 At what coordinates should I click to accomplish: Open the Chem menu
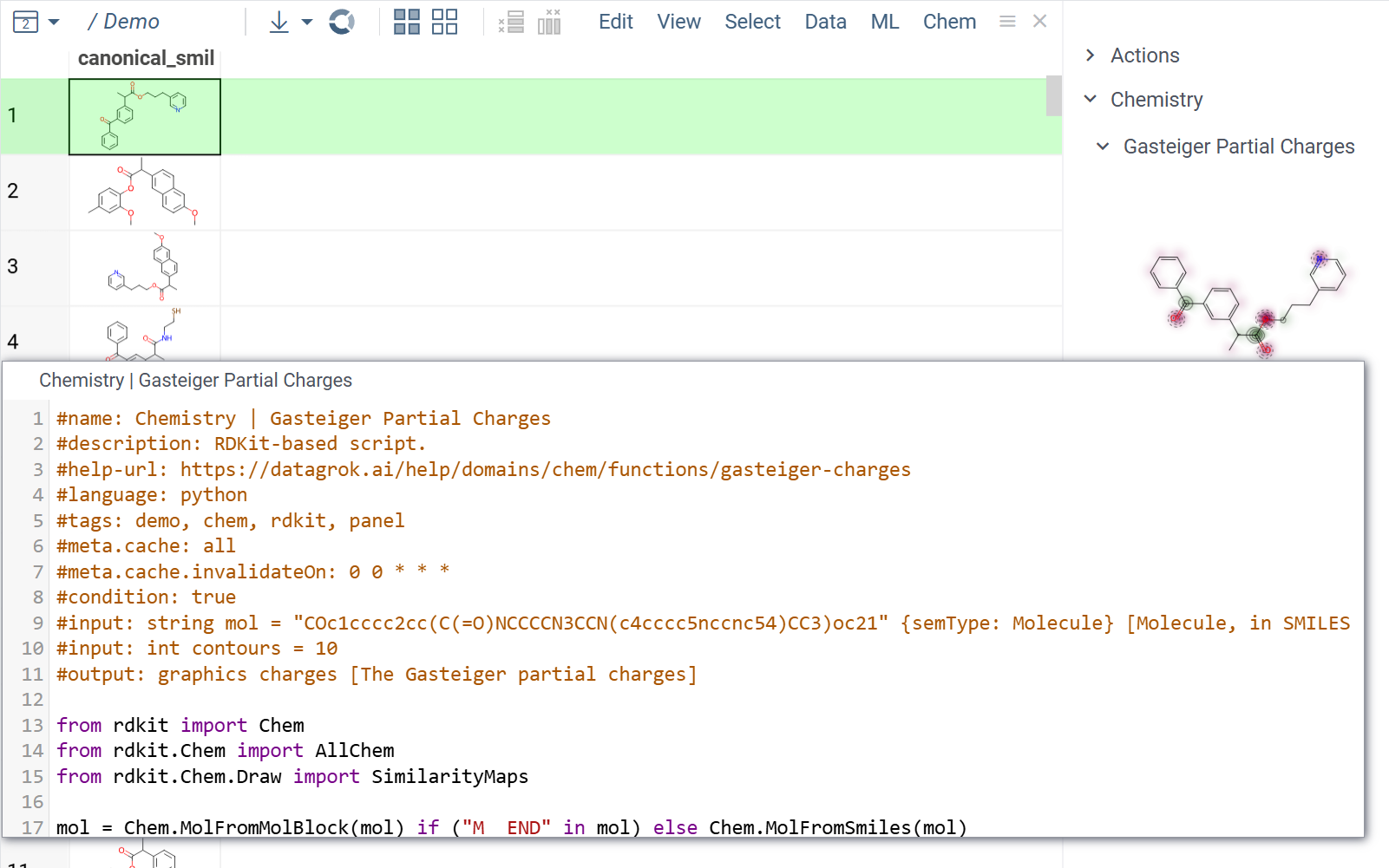tap(949, 22)
